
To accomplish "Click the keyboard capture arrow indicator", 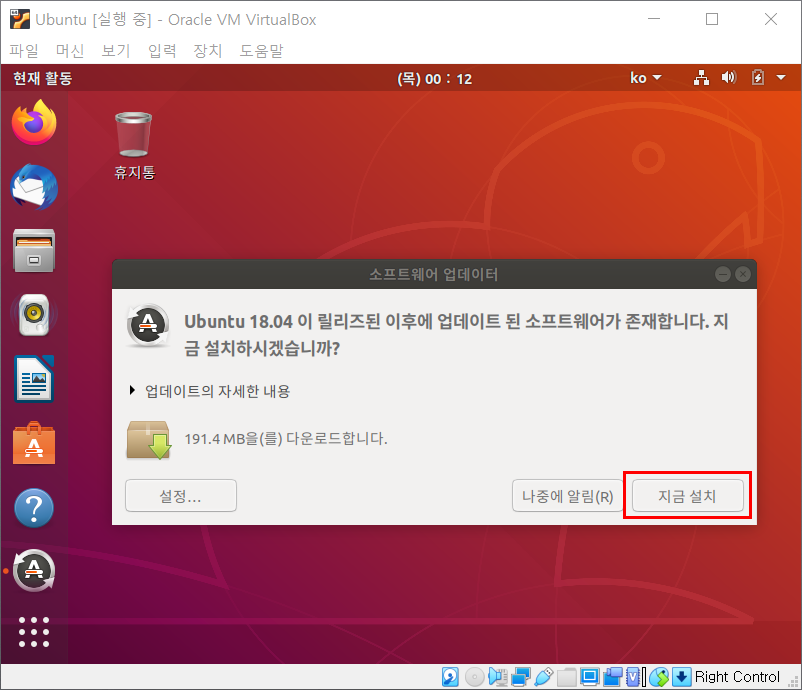I will pos(682,677).
